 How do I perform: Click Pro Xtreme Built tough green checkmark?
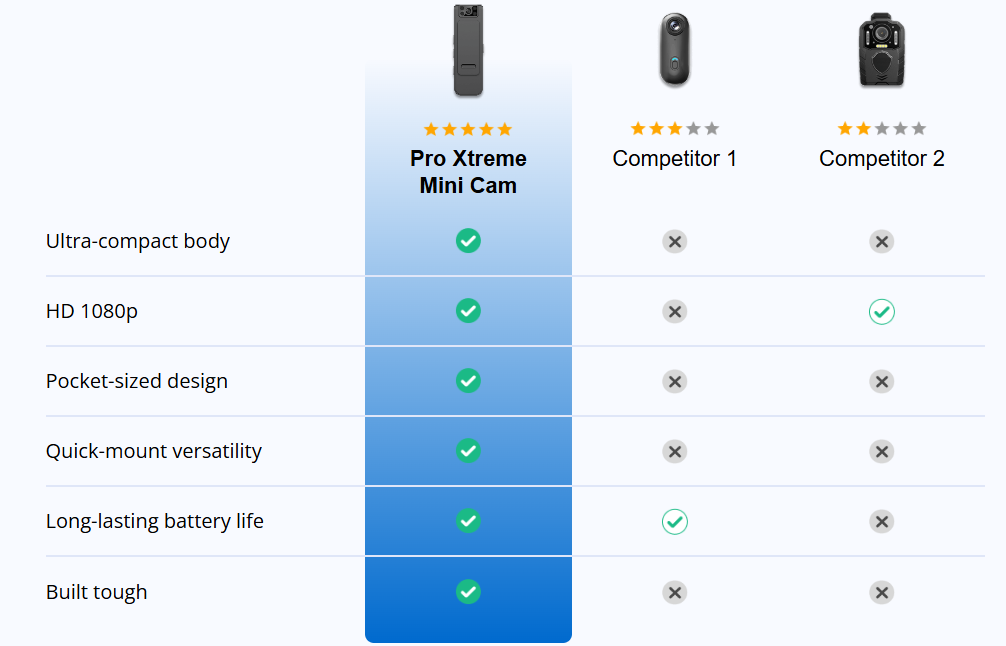click(x=468, y=592)
